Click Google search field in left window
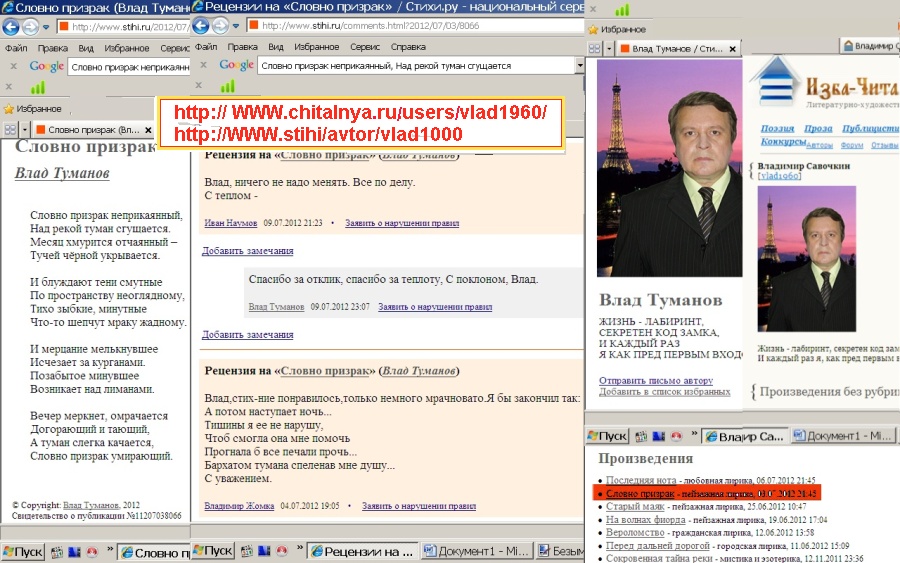The height and width of the screenshot is (563, 900). pos(129,67)
